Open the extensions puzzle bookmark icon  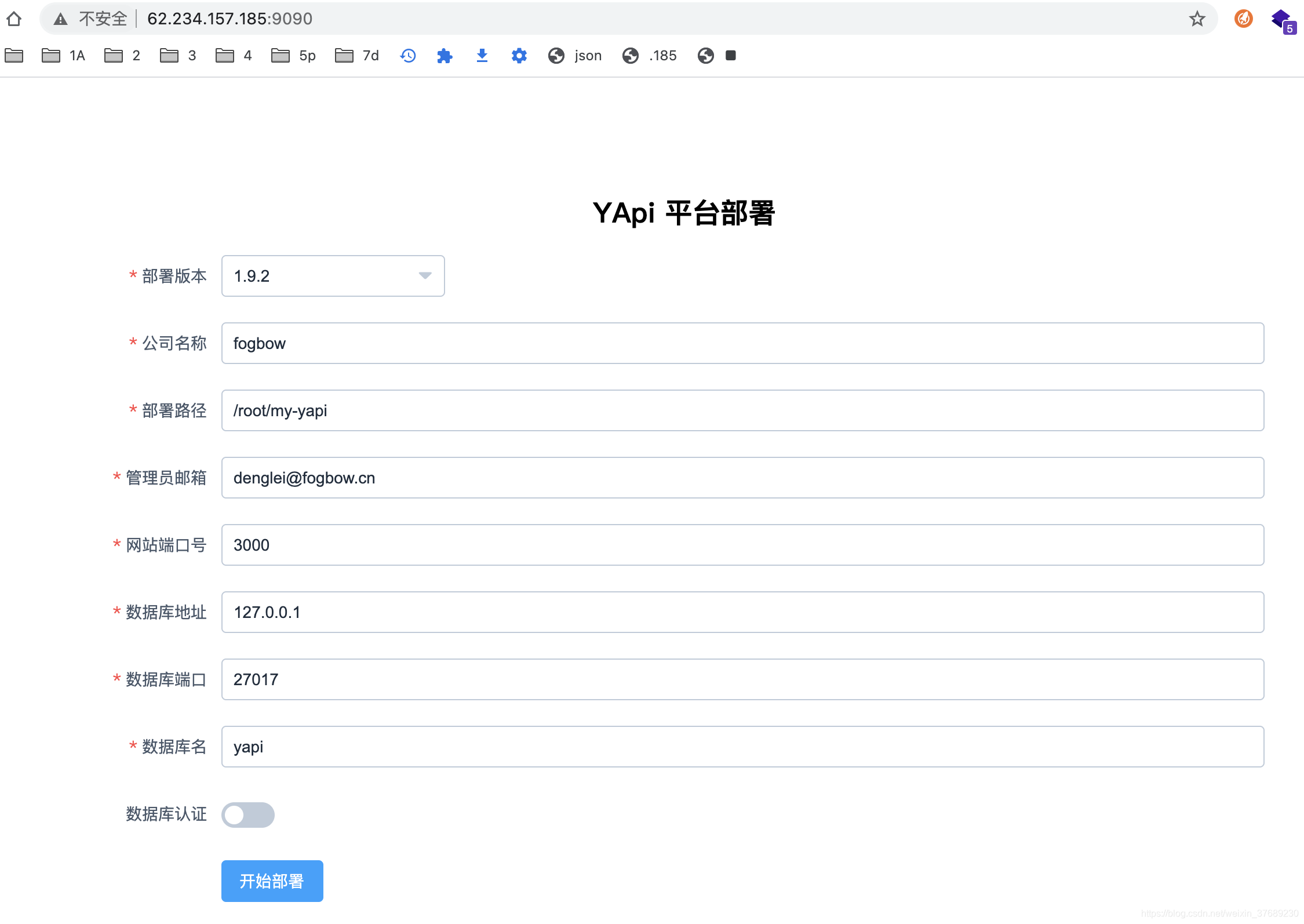click(x=445, y=56)
